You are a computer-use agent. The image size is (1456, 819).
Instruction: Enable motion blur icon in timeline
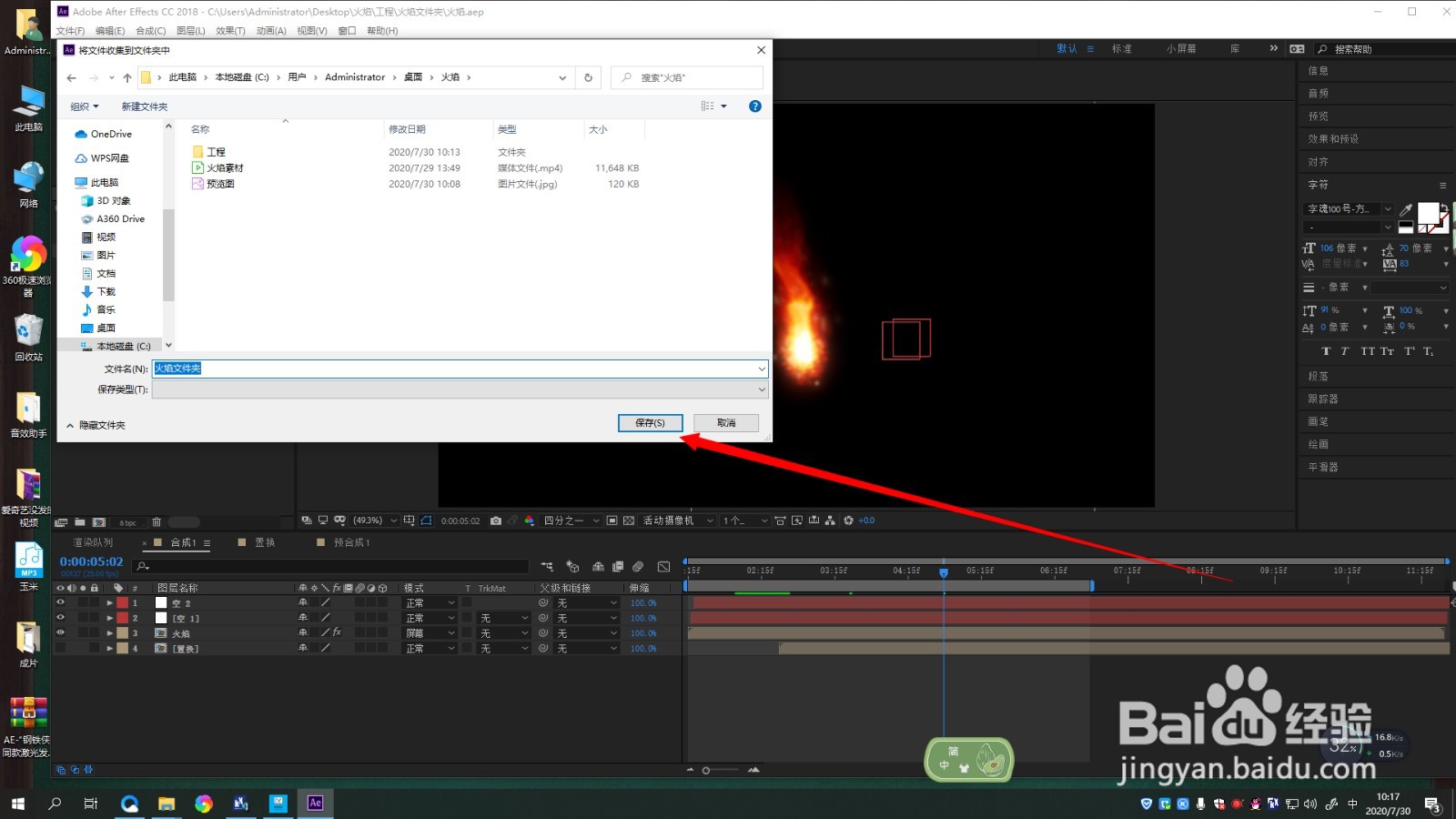pyautogui.click(x=638, y=566)
